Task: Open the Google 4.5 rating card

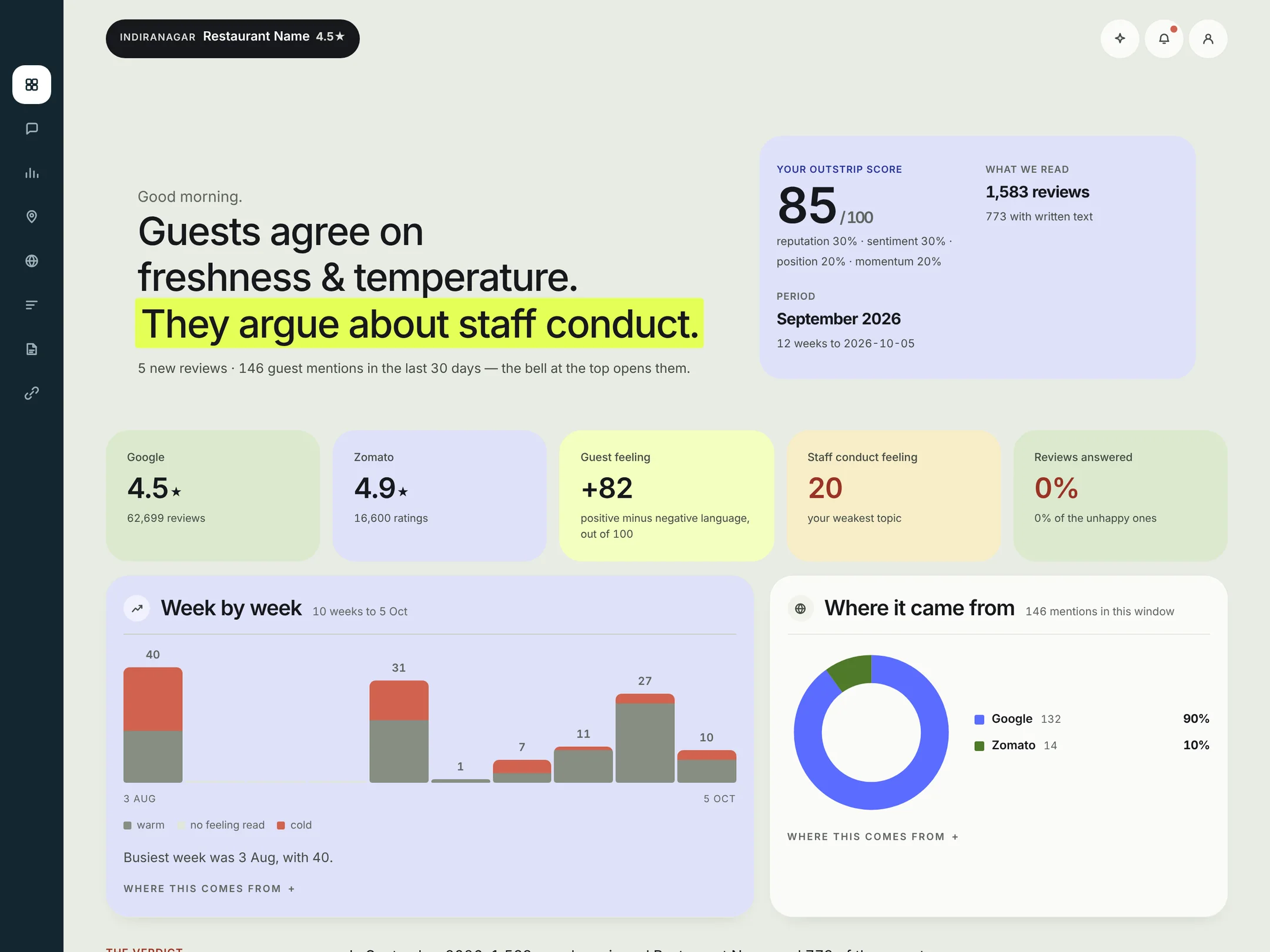Action: [213, 495]
